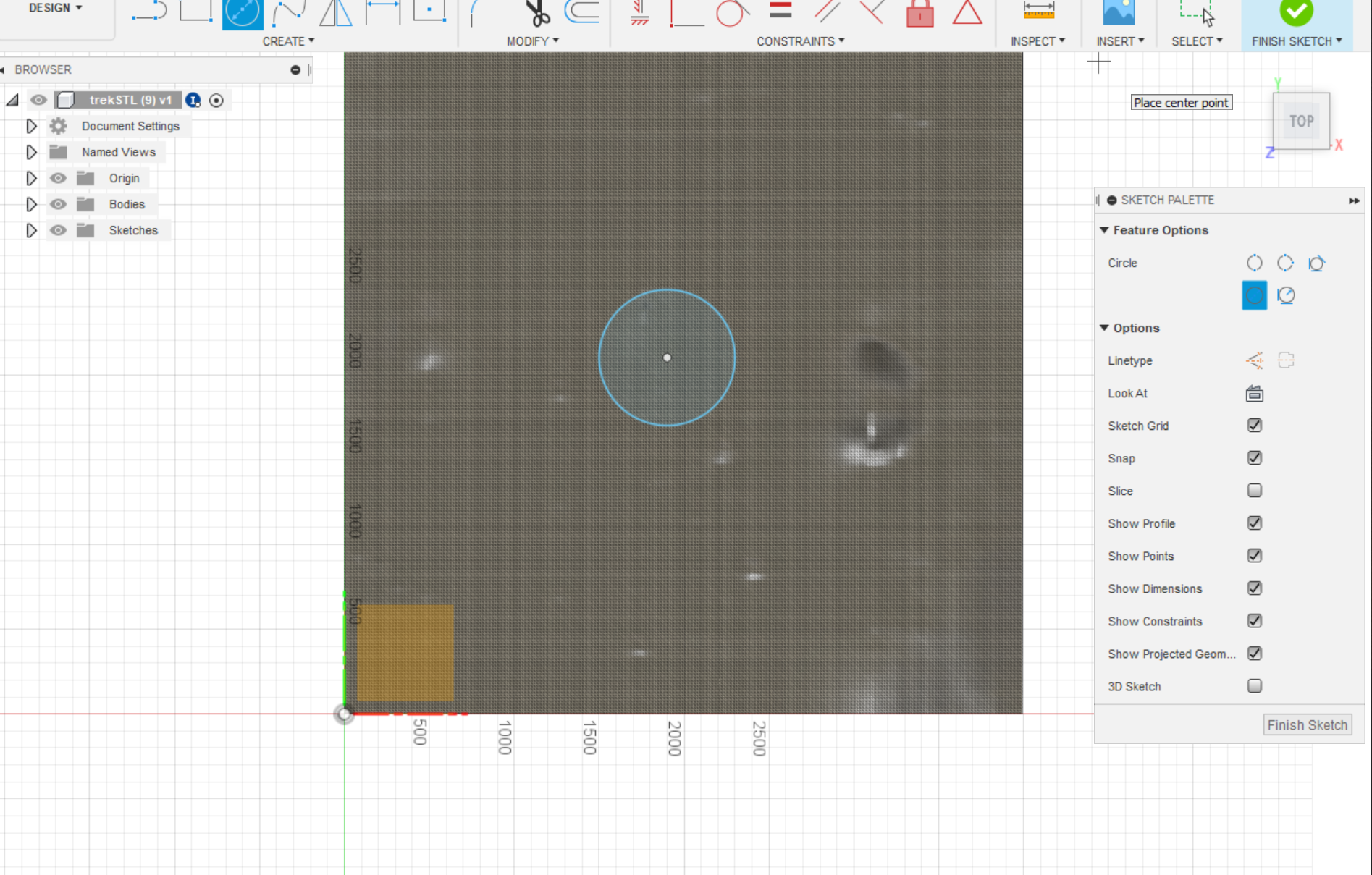Image resolution: width=1372 pixels, height=875 pixels.
Task: Click Finish Sketch button in palette
Action: [x=1308, y=724]
